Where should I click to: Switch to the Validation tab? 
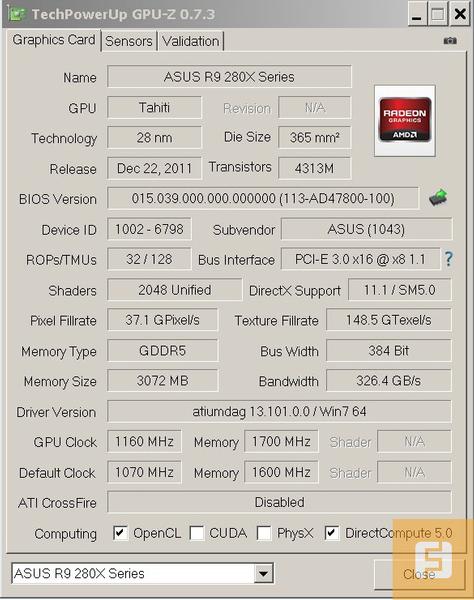(191, 41)
